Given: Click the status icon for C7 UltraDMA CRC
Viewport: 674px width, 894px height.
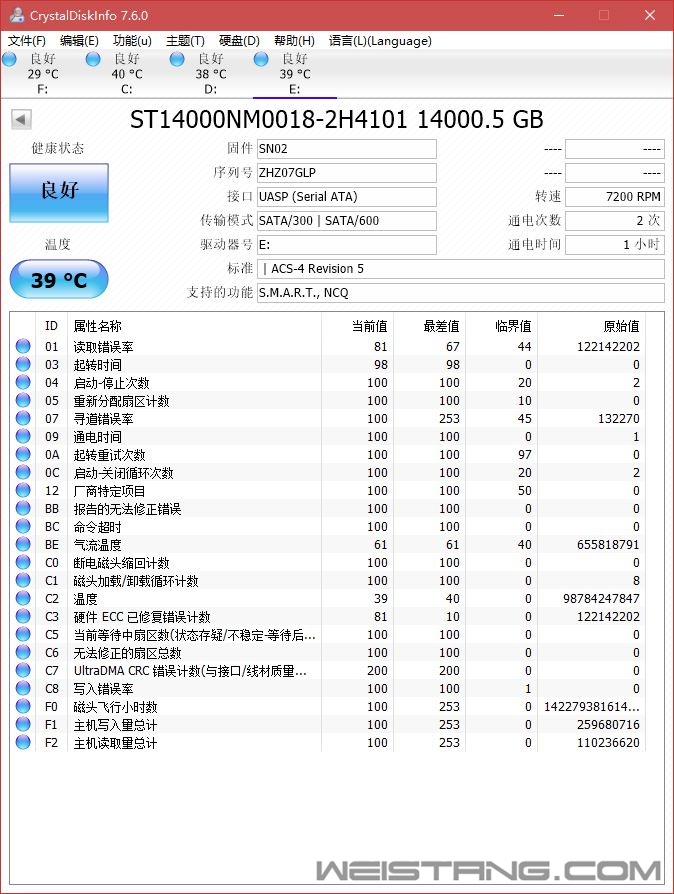Looking at the screenshot, I should [23, 670].
